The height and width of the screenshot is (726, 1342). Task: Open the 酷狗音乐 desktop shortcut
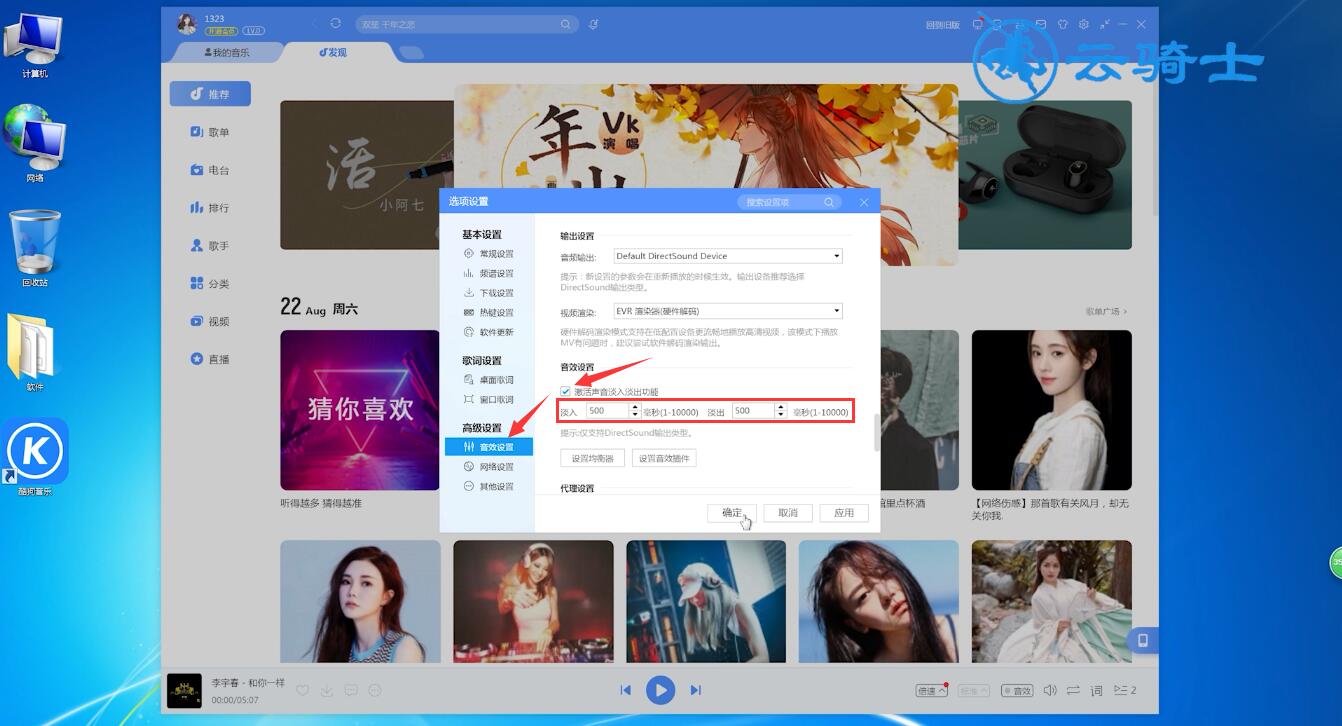(36, 457)
